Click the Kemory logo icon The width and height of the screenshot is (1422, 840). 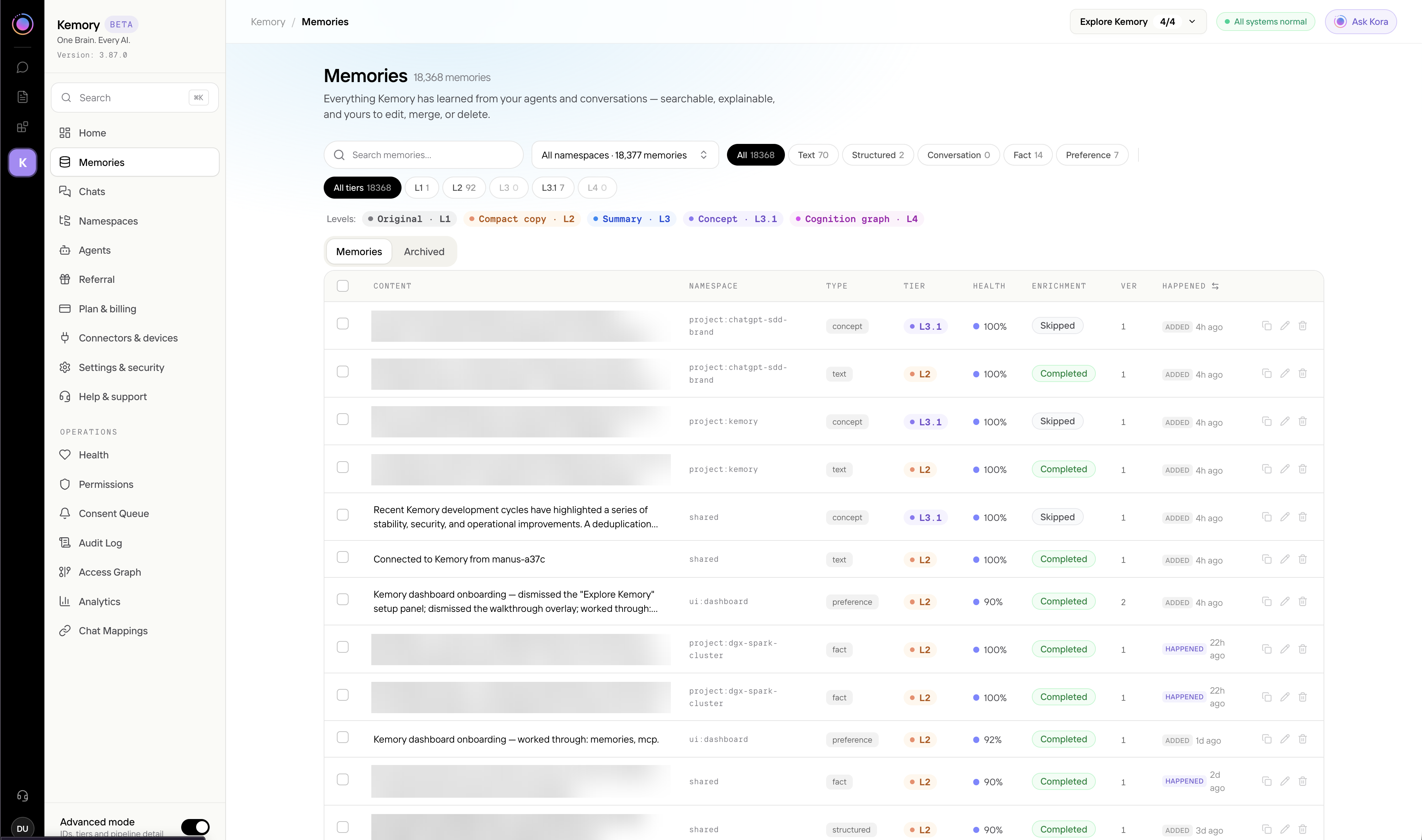pyautogui.click(x=22, y=24)
